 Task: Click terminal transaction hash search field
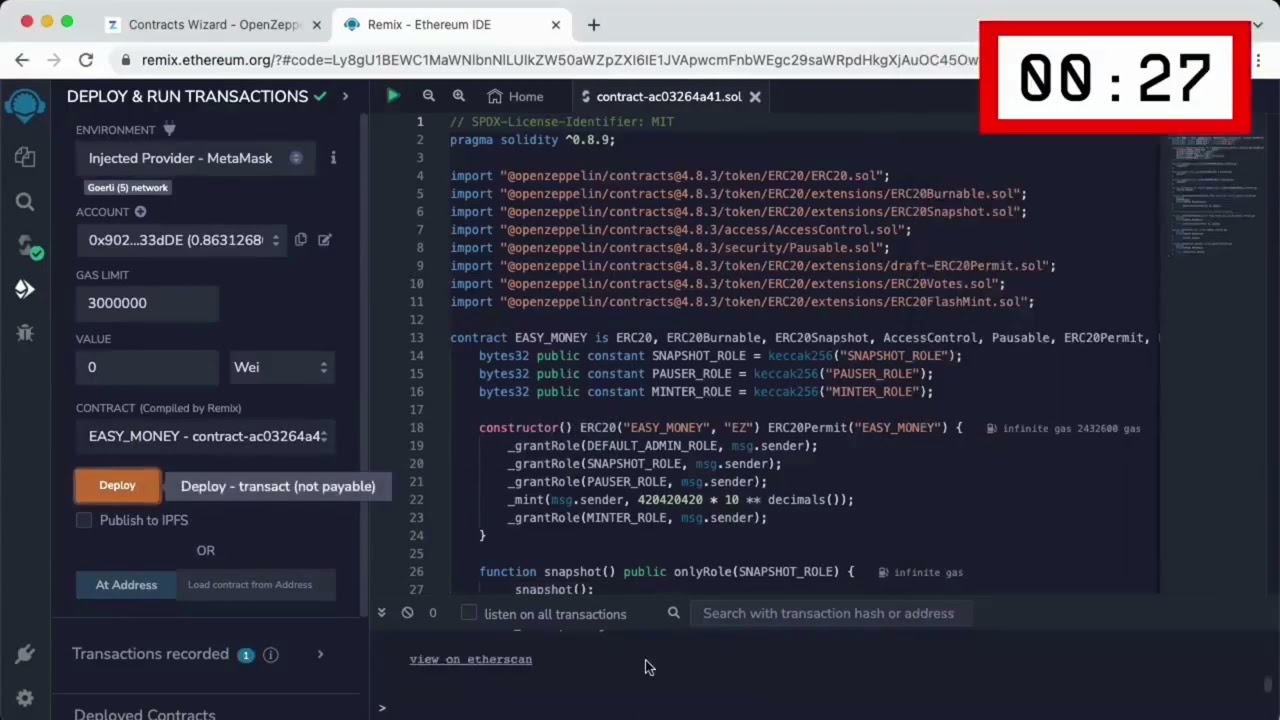point(829,613)
